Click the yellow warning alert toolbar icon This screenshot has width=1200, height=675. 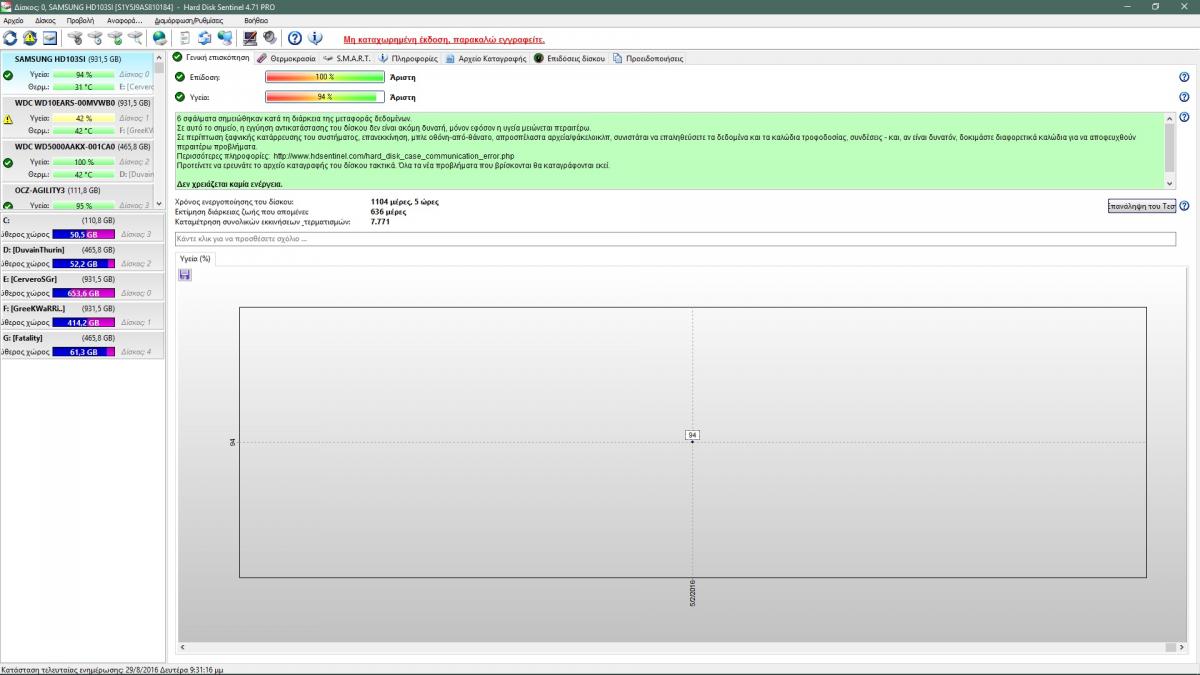[x=30, y=38]
